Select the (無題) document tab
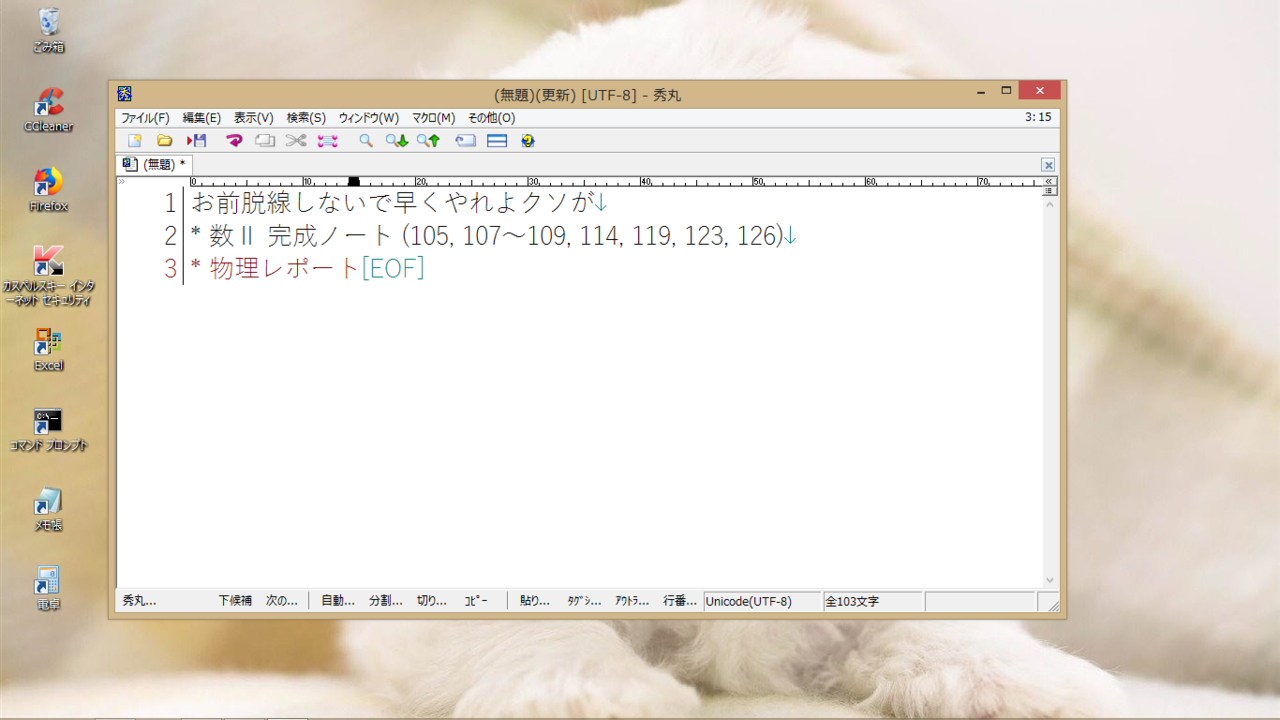This screenshot has height=720, width=1280. click(155, 164)
